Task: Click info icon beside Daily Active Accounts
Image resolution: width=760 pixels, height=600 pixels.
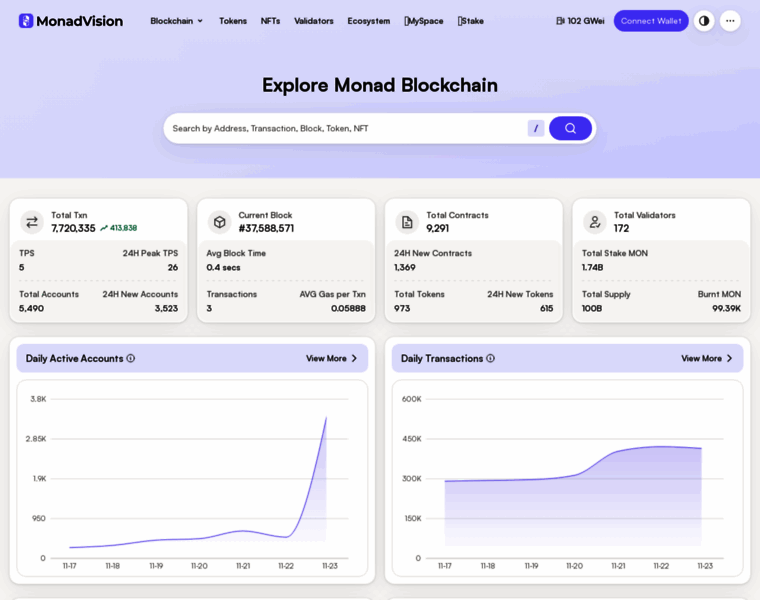Action: point(131,358)
